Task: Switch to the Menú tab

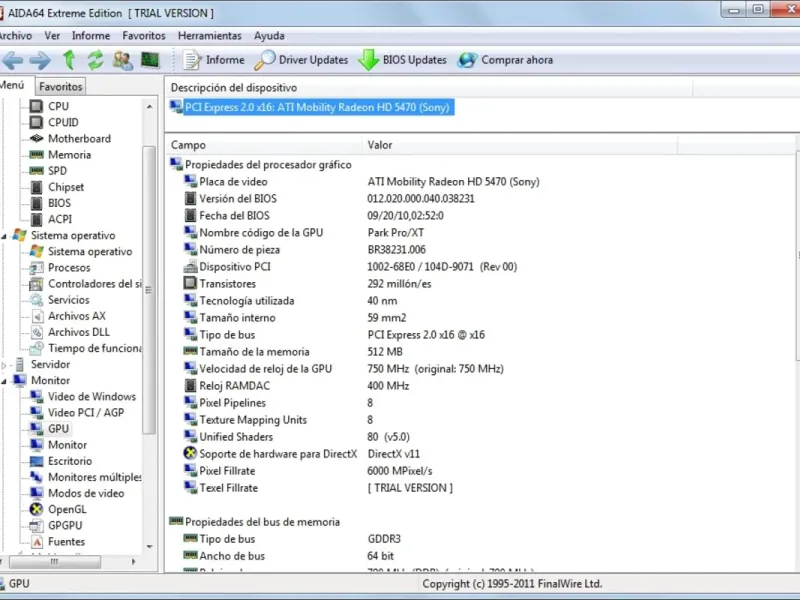Action: (x=14, y=85)
